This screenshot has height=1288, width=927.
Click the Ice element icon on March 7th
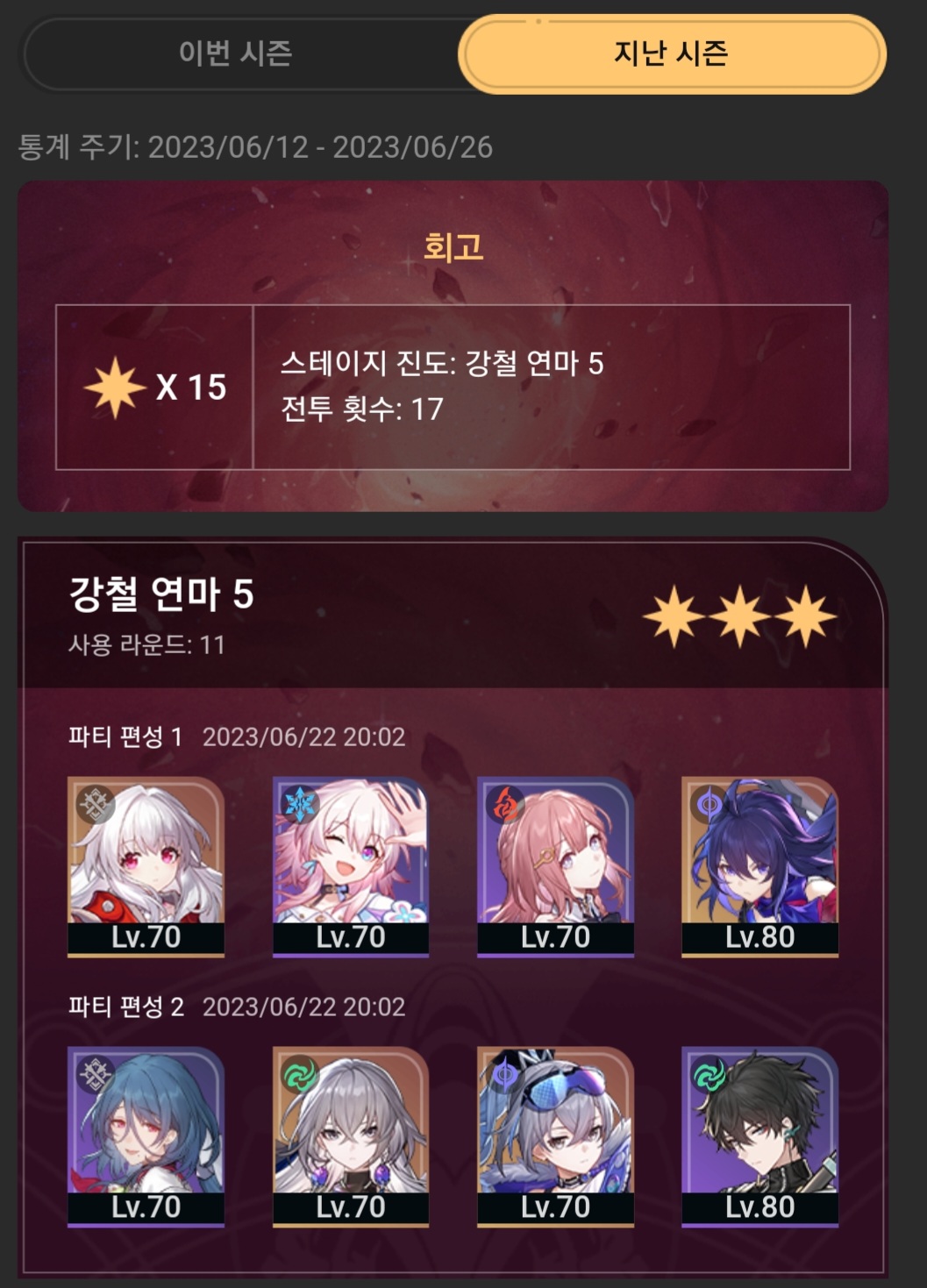[x=299, y=804]
